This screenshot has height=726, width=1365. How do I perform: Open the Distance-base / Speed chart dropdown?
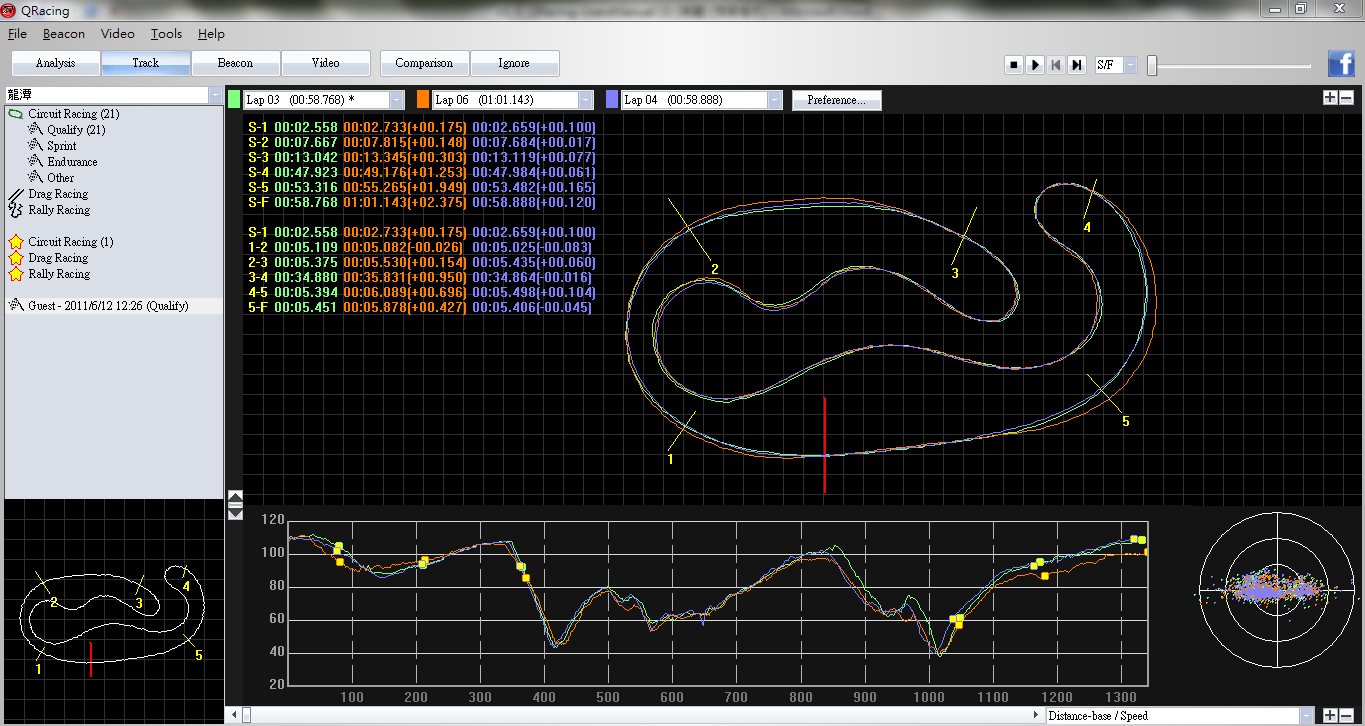[1305, 716]
